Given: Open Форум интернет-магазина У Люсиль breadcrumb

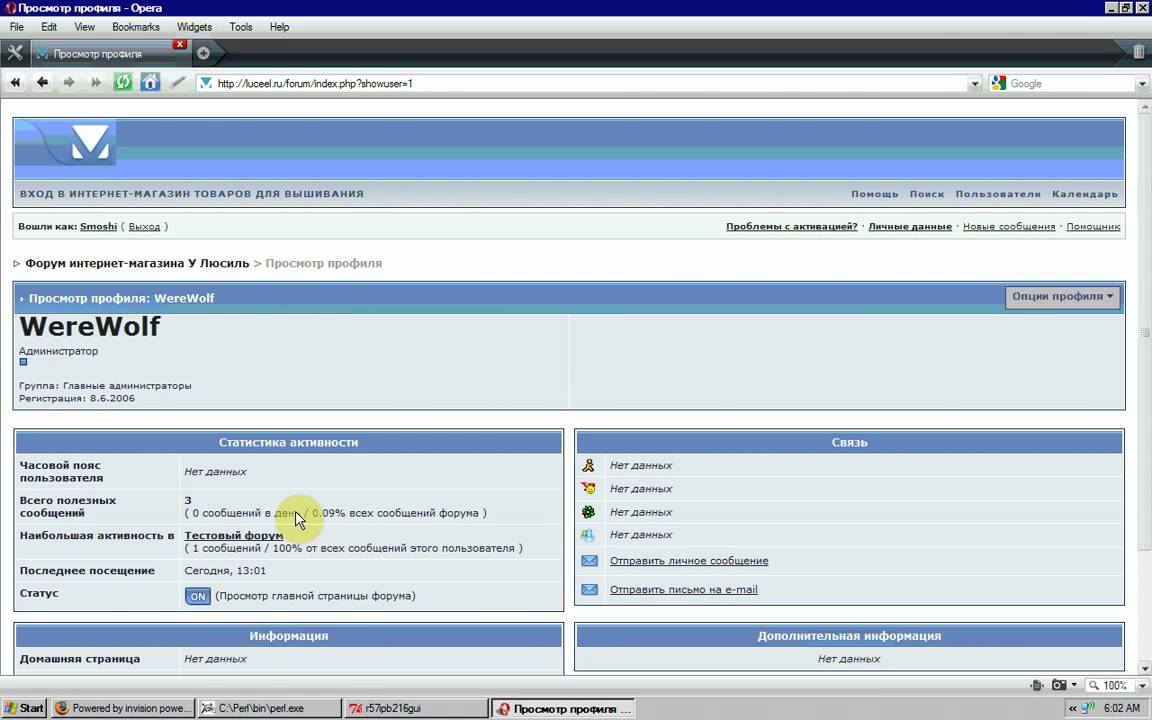Looking at the screenshot, I should click(137, 263).
